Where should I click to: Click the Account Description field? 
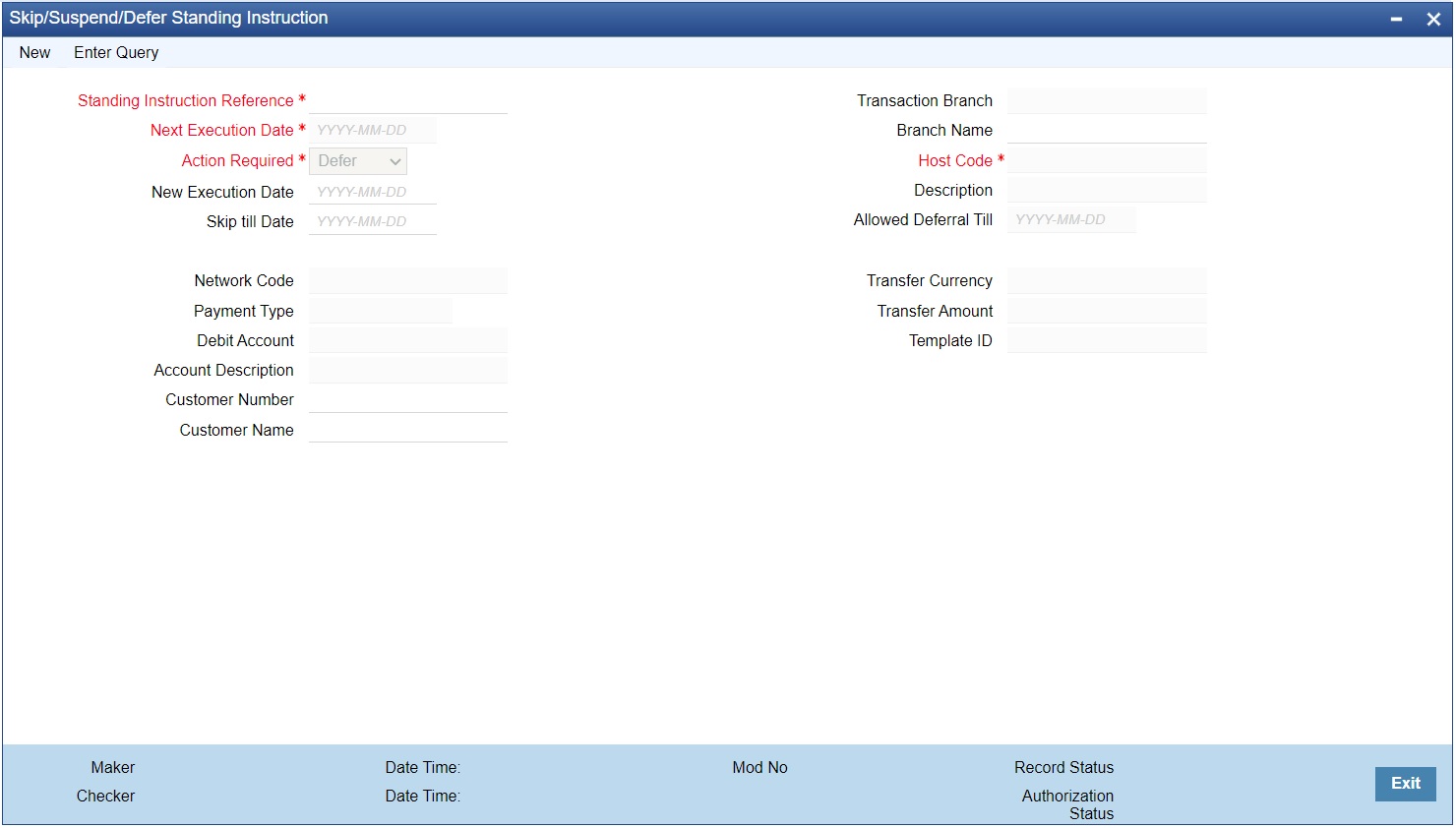(408, 370)
